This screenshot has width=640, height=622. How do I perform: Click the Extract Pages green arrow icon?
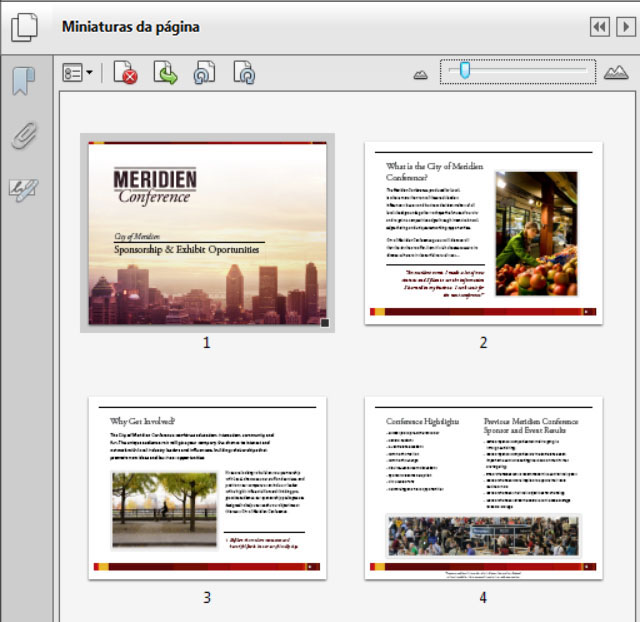click(165, 73)
